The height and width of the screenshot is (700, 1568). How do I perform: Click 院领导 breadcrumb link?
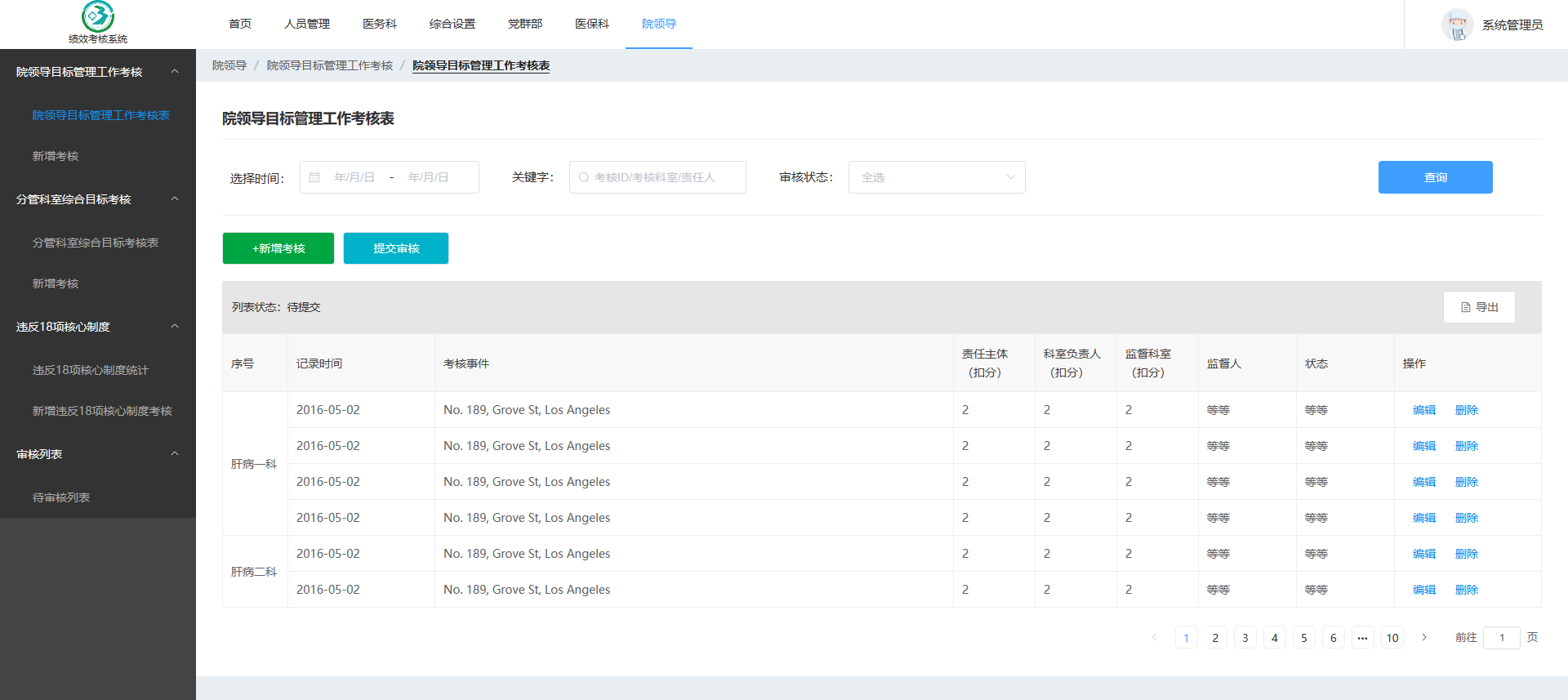[229, 65]
